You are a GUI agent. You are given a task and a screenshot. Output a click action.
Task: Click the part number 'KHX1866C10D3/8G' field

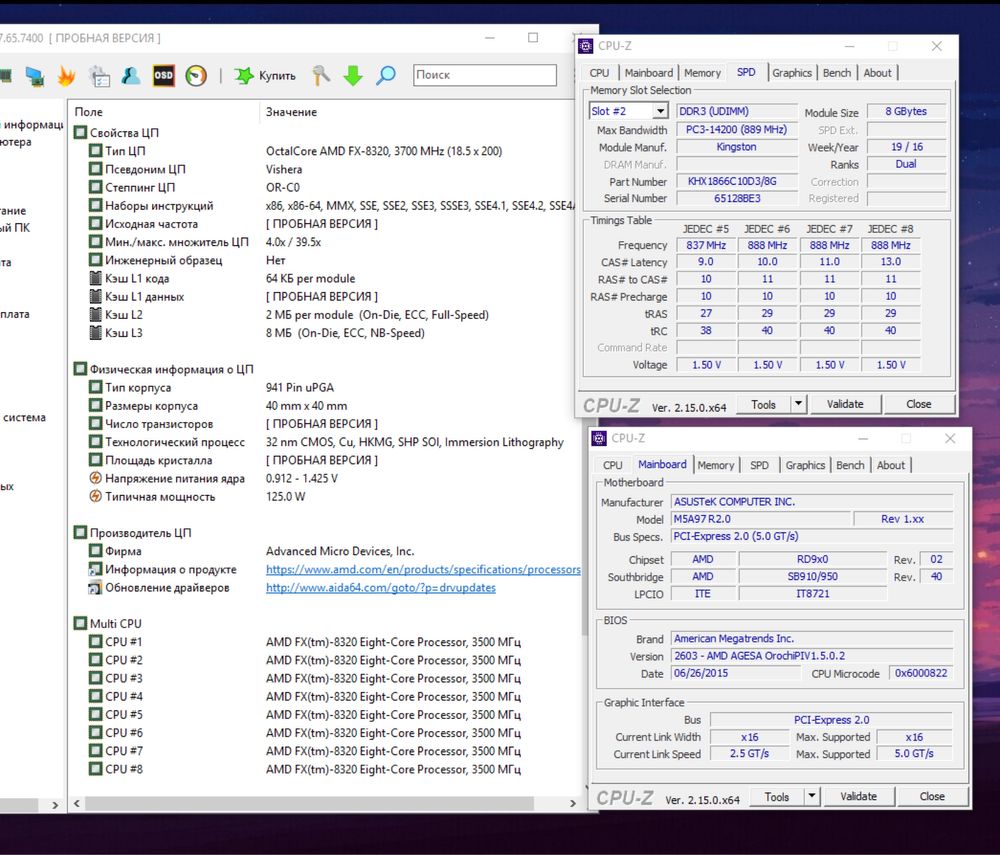click(x=737, y=182)
